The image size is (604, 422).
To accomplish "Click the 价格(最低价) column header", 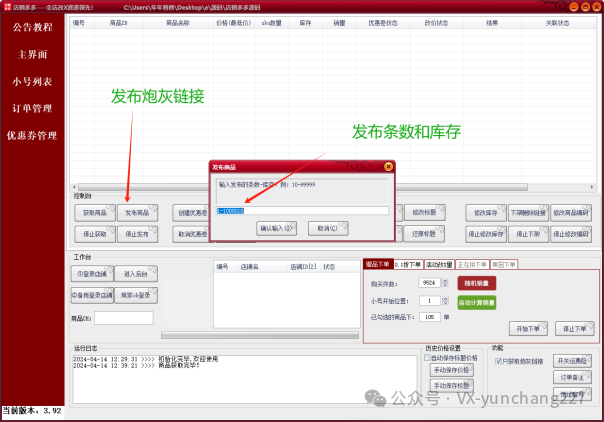I will pos(233,23).
